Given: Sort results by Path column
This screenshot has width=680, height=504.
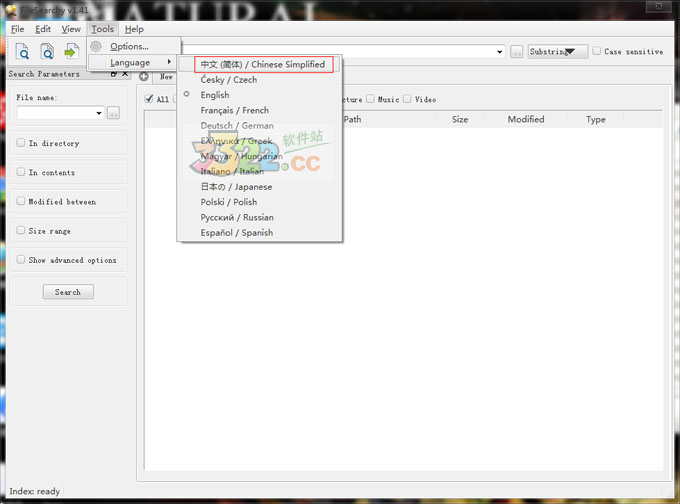Looking at the screenshot, I should coord(352,119).
